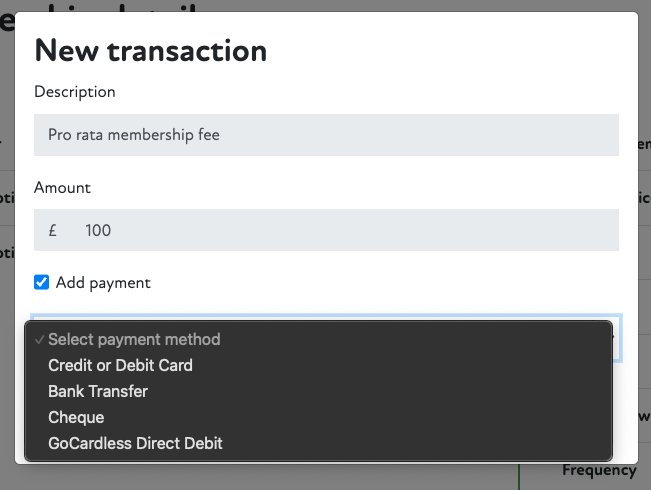Uncheck the Add payment checkbox
This screenshot has width=651, height=490.
[42, 283]
